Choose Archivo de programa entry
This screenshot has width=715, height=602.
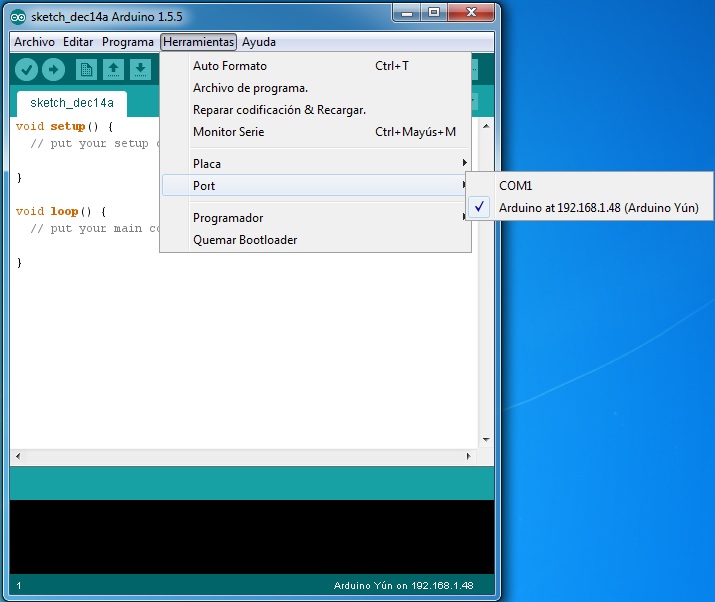(x=316, y=88)
